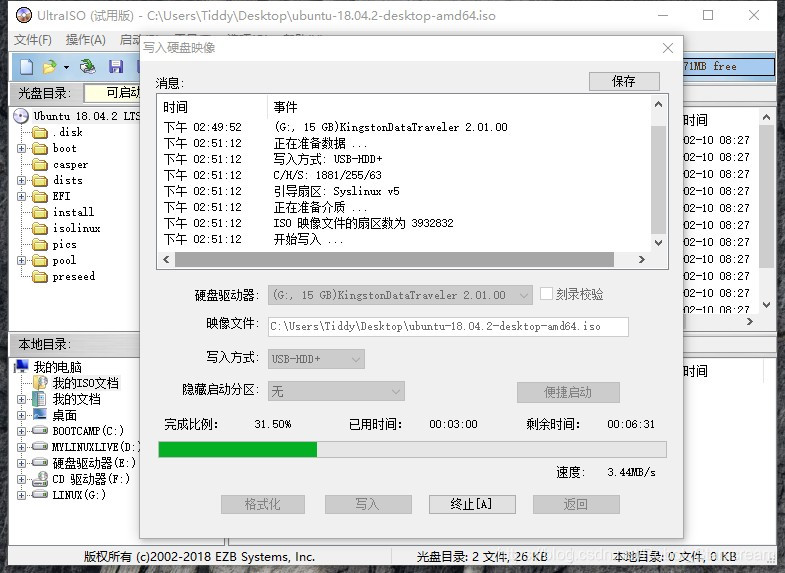Click message log scroll down arrow
Viewport: 785px width, 573px height.
point(658,243)
